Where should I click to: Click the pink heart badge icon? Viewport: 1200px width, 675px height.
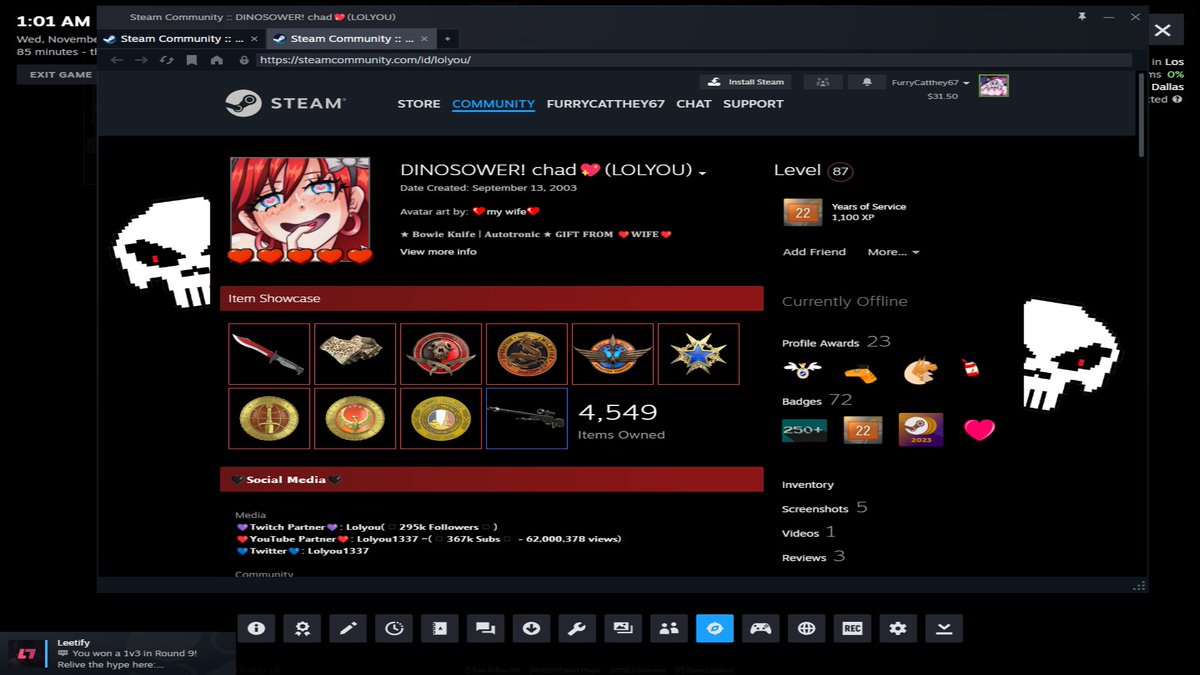[979, 430]
